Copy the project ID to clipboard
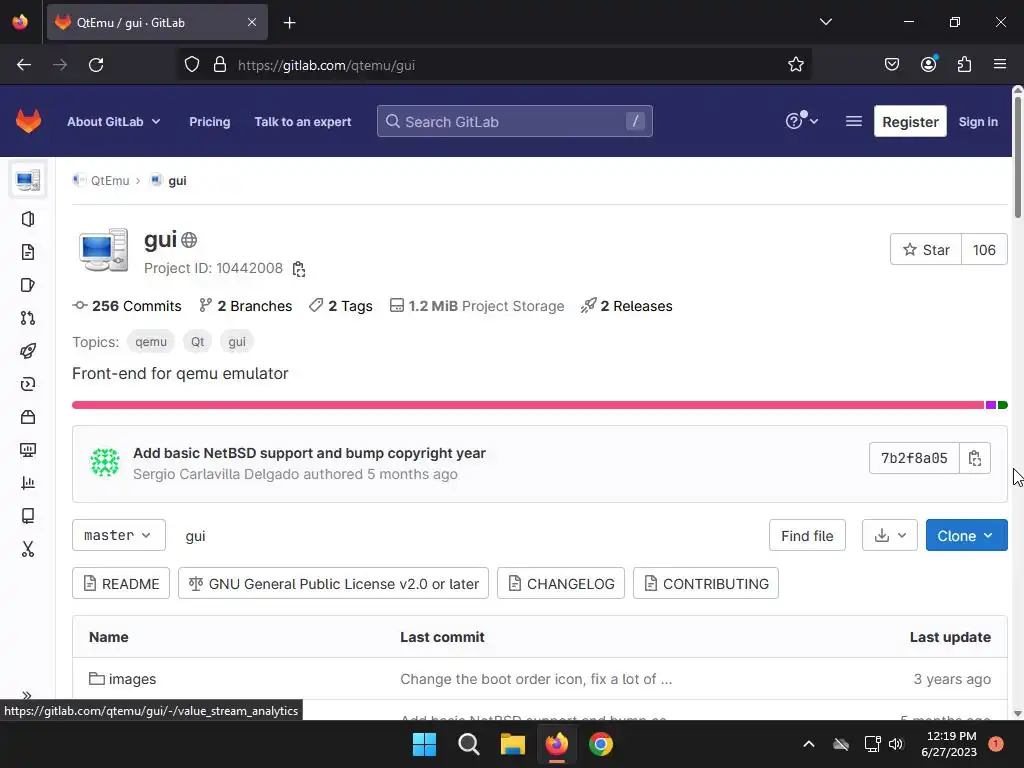1024x768 pixels. (x=298, y=268)
